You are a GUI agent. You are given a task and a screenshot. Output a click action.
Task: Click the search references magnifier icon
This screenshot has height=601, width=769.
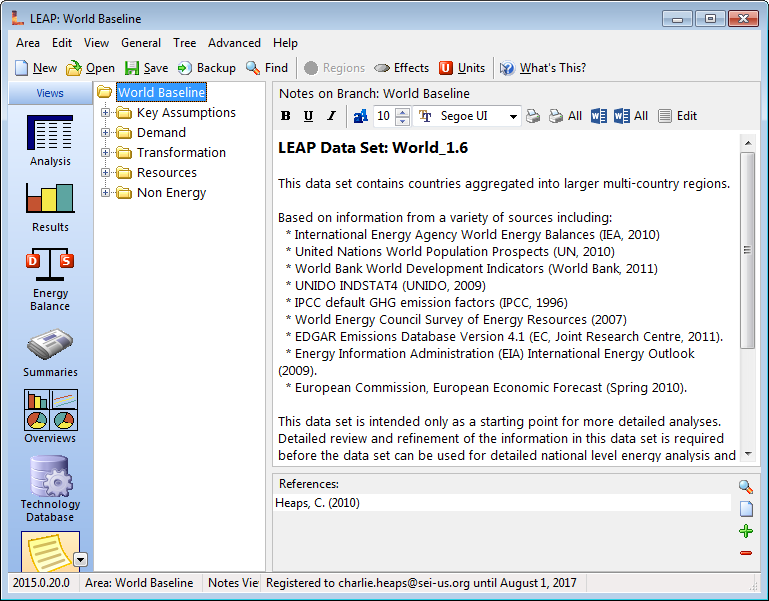[745, 487]
